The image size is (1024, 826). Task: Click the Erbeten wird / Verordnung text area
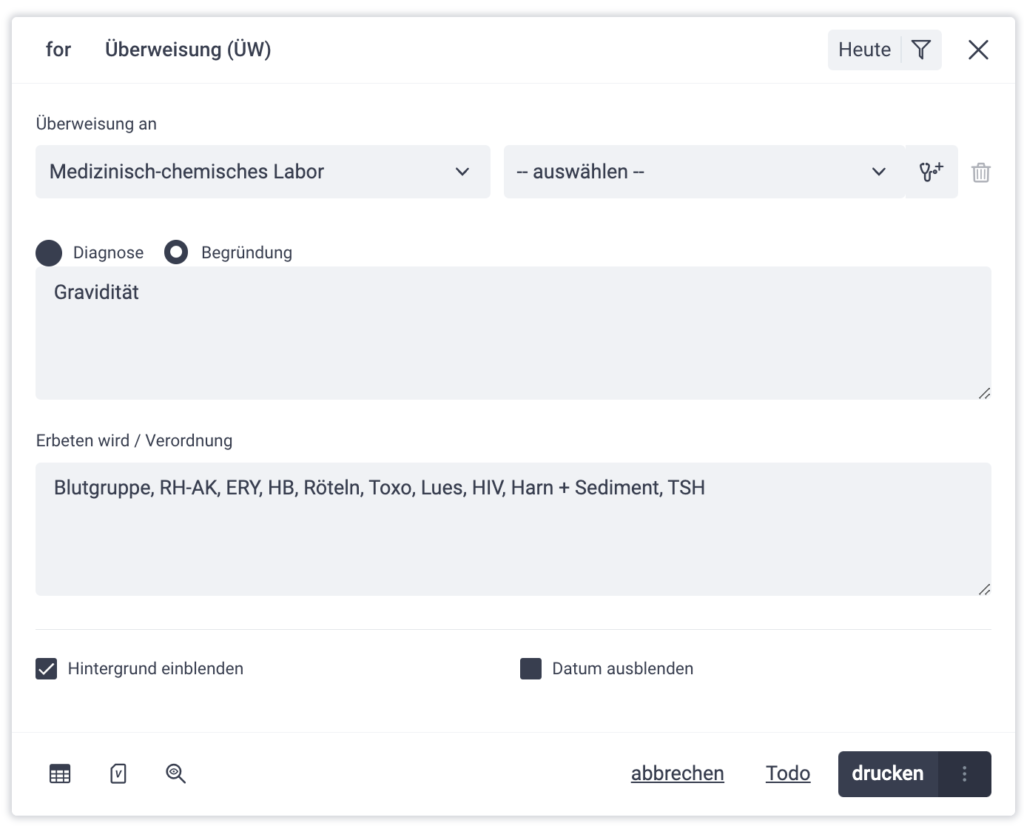(x=513, y=529)
